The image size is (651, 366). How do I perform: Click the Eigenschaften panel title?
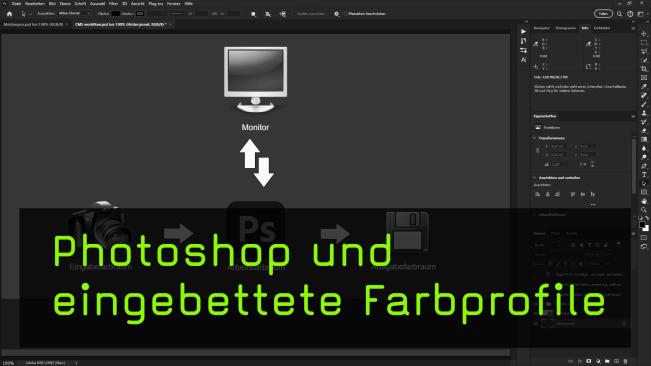[545, 116]
